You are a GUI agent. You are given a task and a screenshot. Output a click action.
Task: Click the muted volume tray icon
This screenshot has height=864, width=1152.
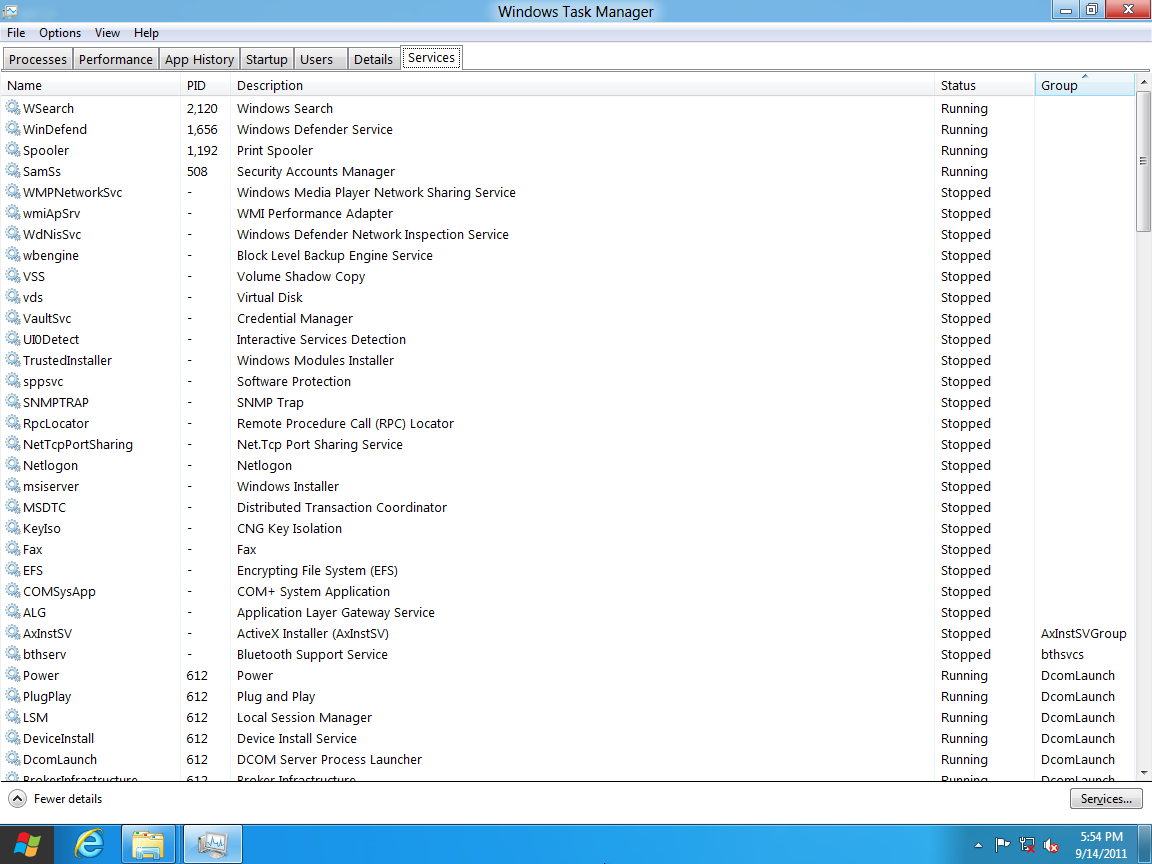tap(1051, 846)
